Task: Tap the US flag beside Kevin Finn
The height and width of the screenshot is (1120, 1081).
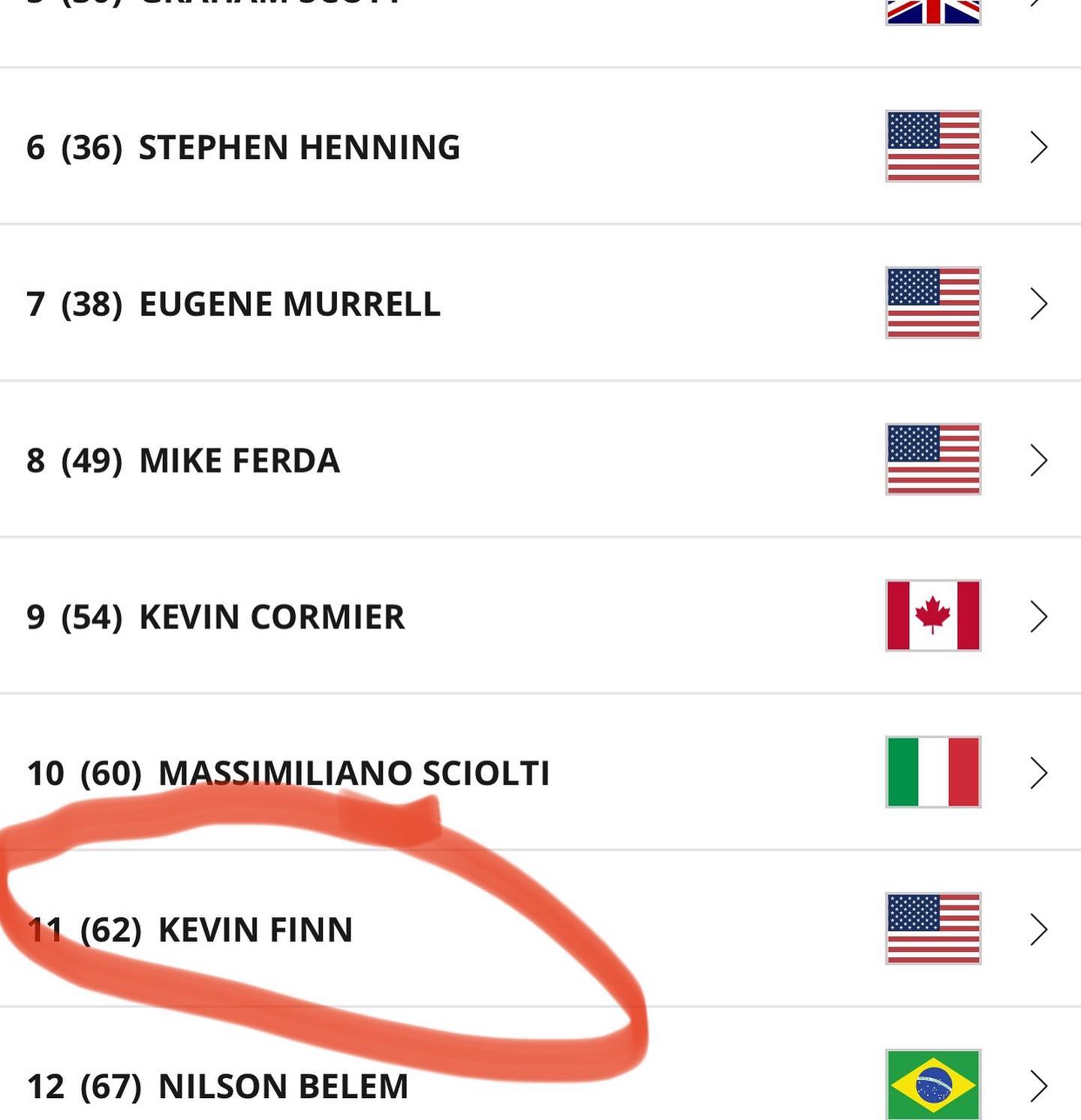Action: [x=933, y=929]
